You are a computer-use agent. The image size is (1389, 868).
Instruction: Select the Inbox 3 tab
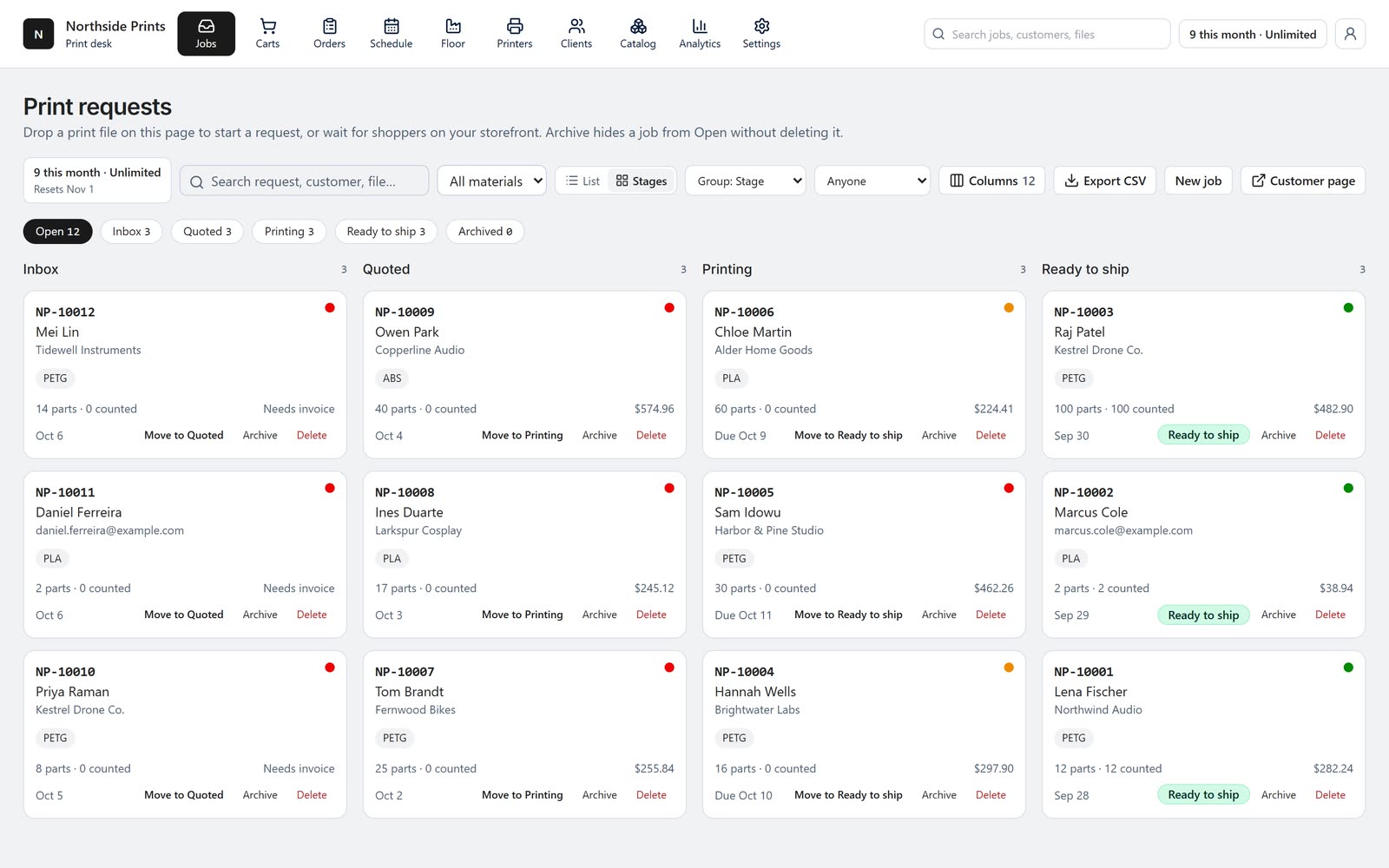coord(131,231)
